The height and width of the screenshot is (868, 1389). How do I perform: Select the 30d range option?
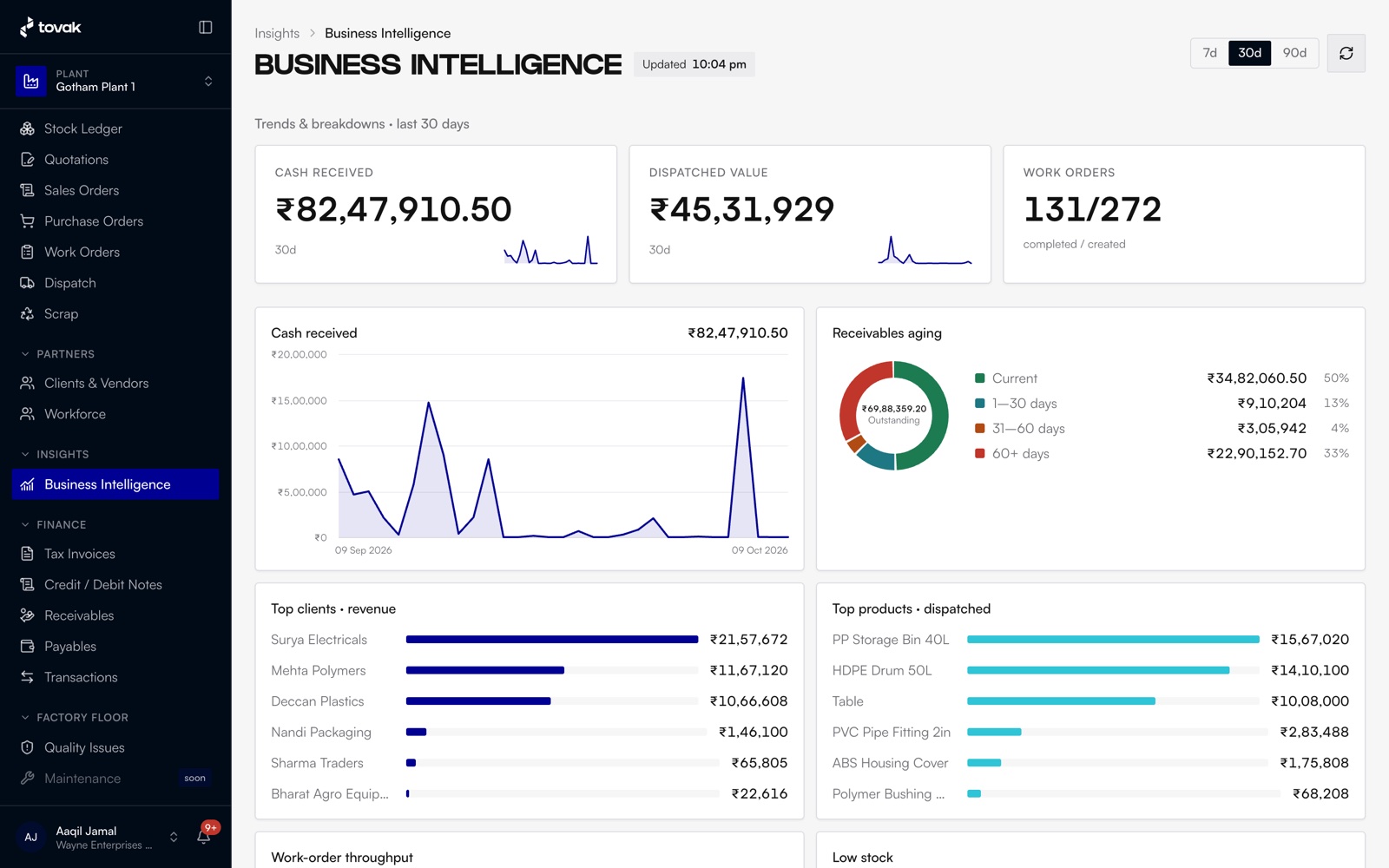(1250, 53)
